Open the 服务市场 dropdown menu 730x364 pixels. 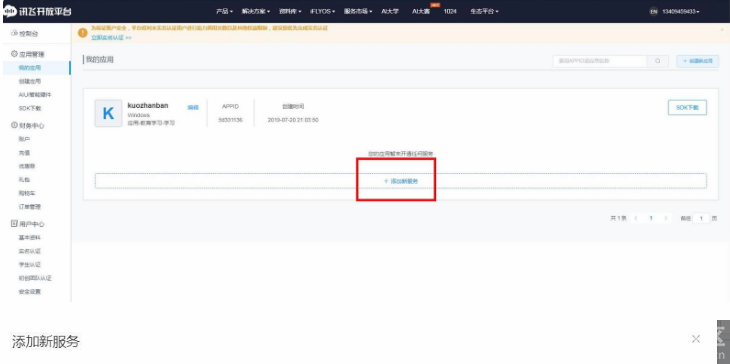click(x=358, y=11)
